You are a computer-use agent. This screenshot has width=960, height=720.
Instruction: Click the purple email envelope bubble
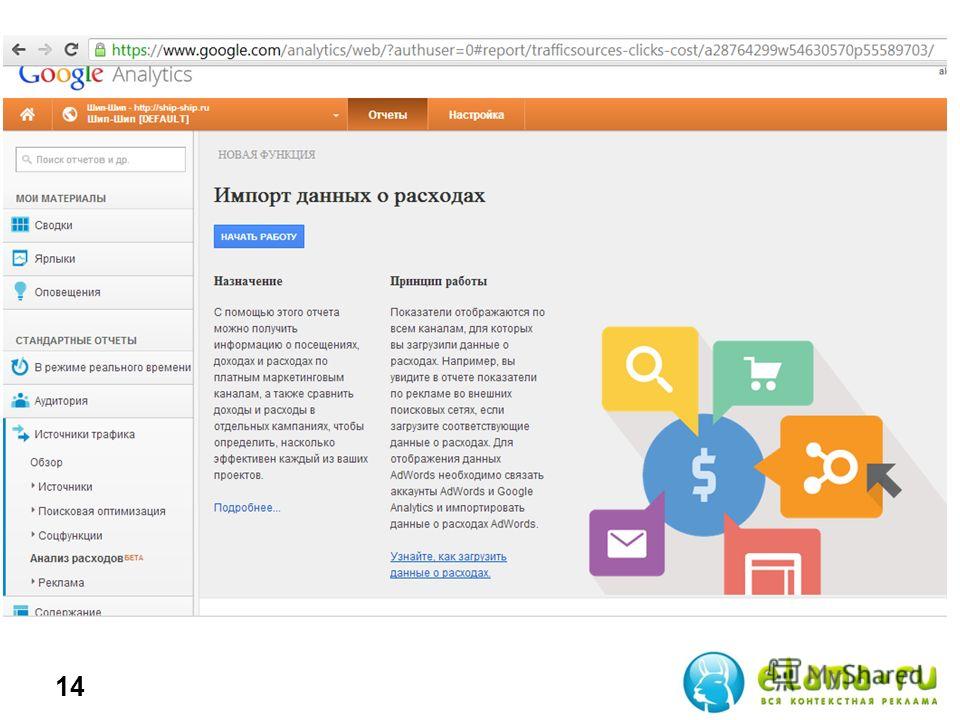click(x=626, y=543)
